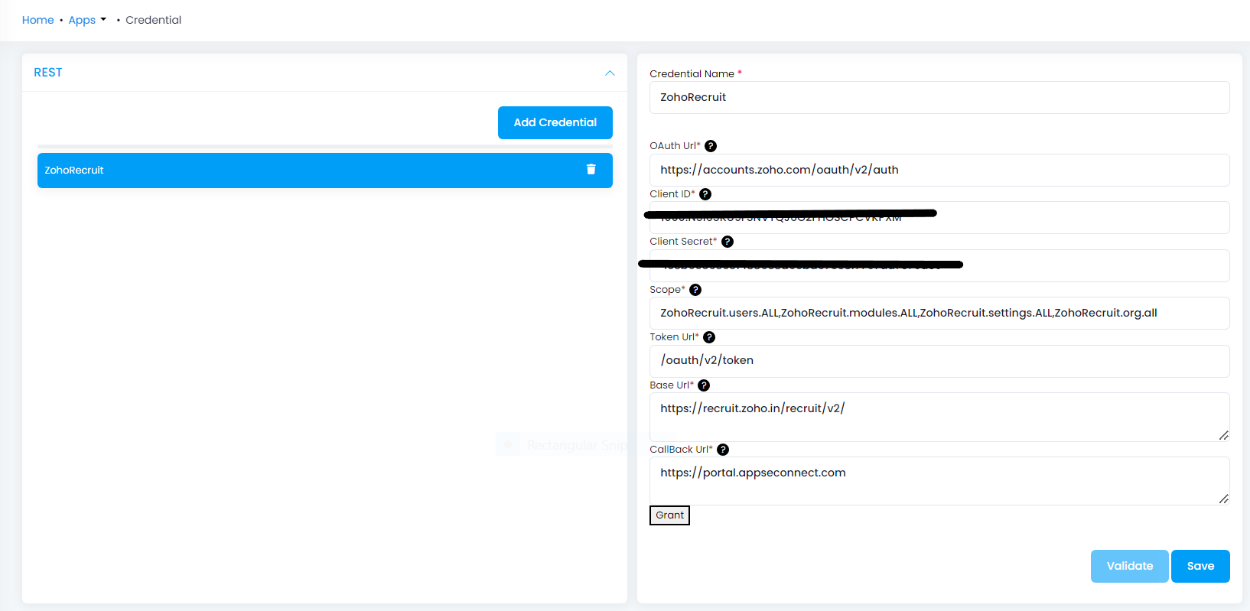Viewport: 1250px width, 611px height.
Task: Click the Validate button
Action: (x=1129, y=565)
